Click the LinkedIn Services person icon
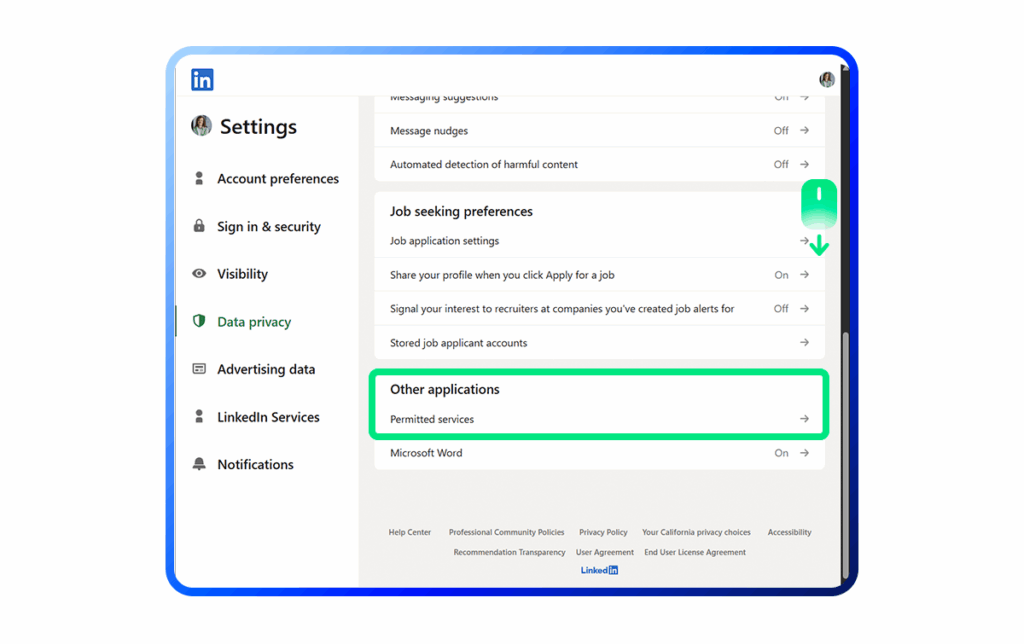 click(x=200, y=417)
